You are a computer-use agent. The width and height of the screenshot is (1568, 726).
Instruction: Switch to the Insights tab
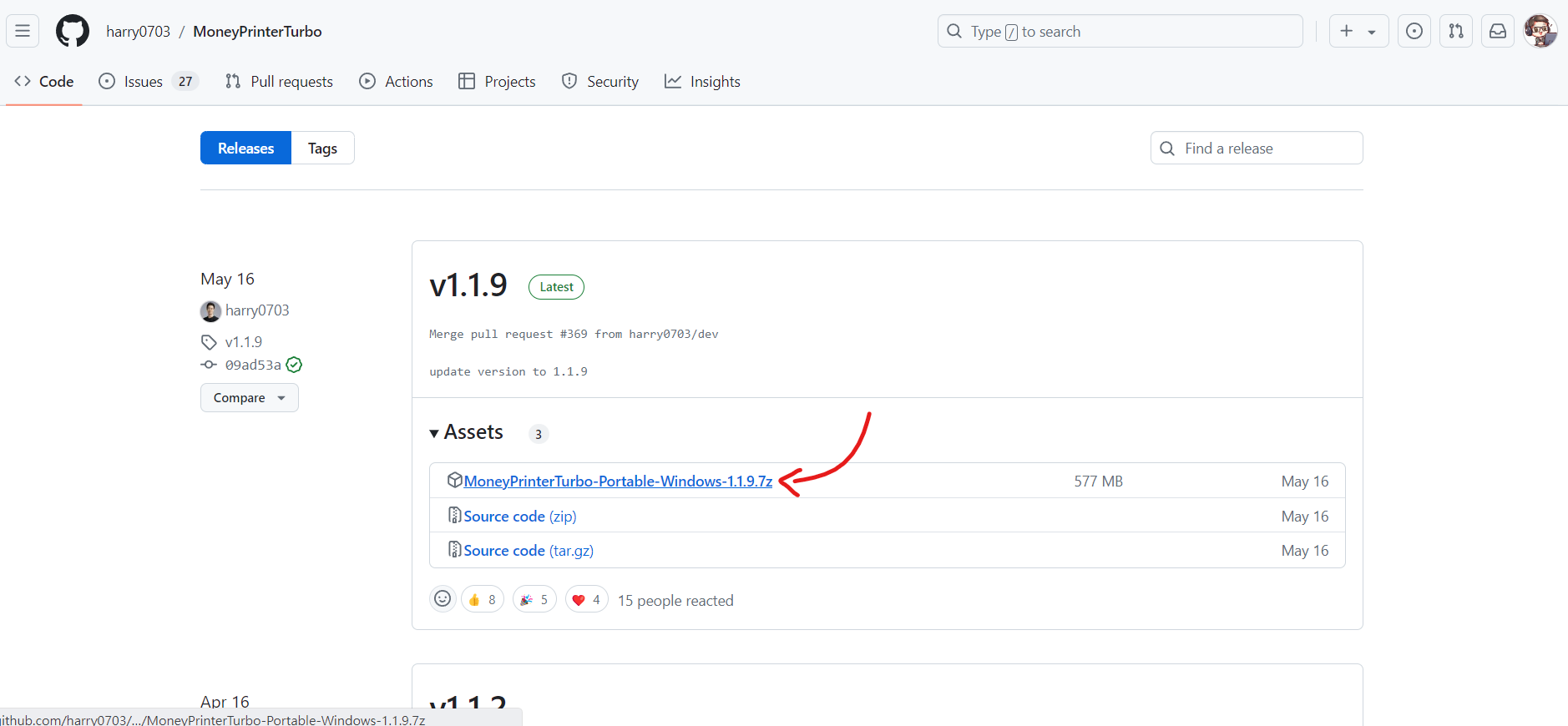[702, 81]
